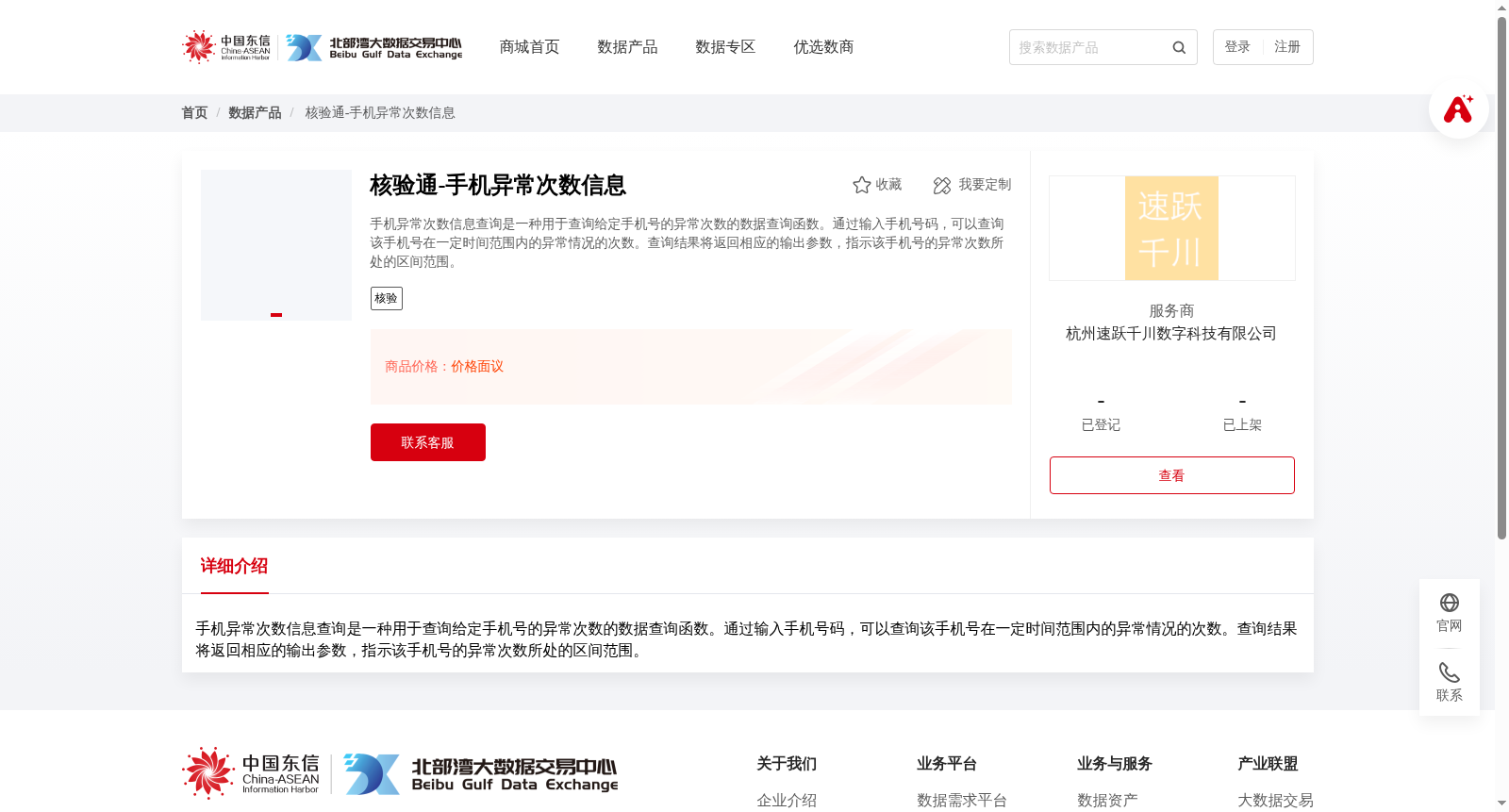
Task: Click the 登录 link
Action: 1237,47
